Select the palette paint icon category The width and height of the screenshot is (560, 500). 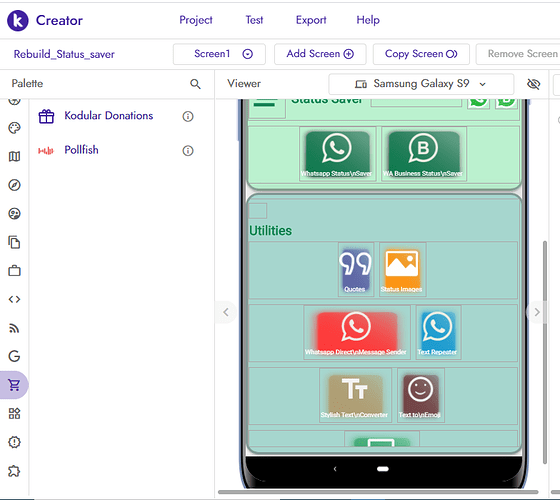[14, 128]
